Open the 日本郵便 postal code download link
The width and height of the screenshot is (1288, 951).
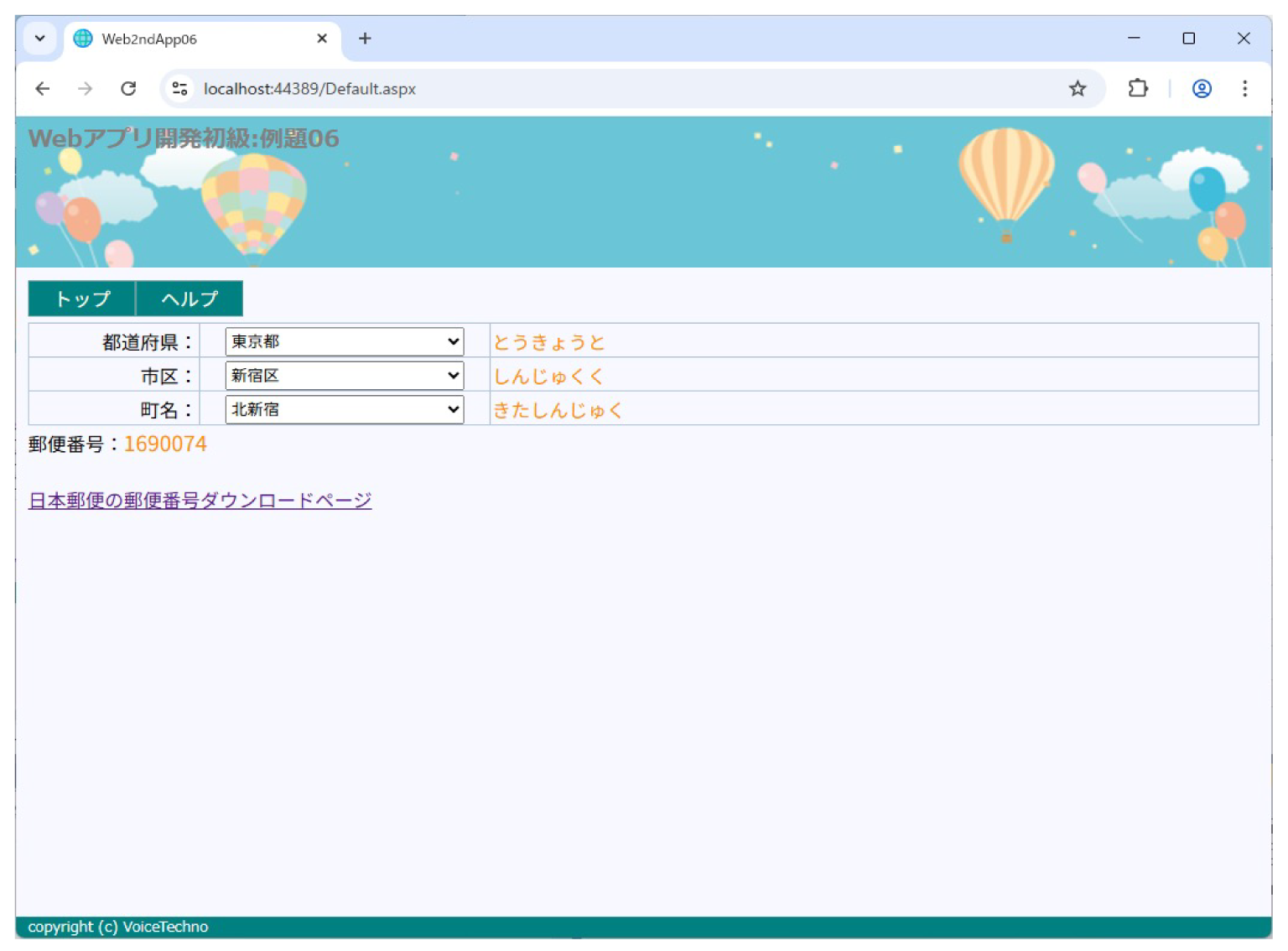tap(200, 499)
